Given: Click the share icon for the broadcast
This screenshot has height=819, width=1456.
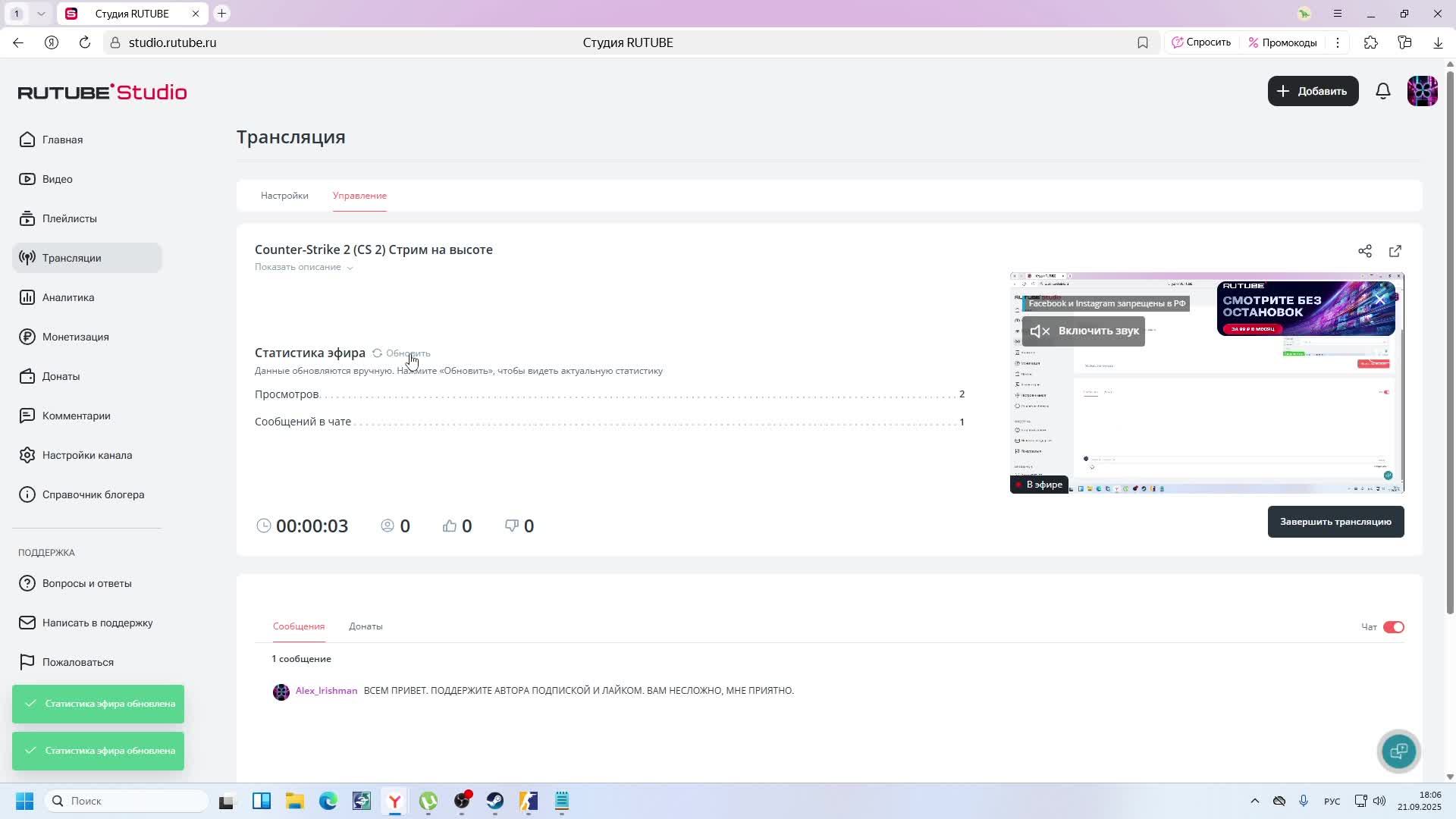Looking at the screenshot, I should pyautogui.click(x=1365, y=251).
